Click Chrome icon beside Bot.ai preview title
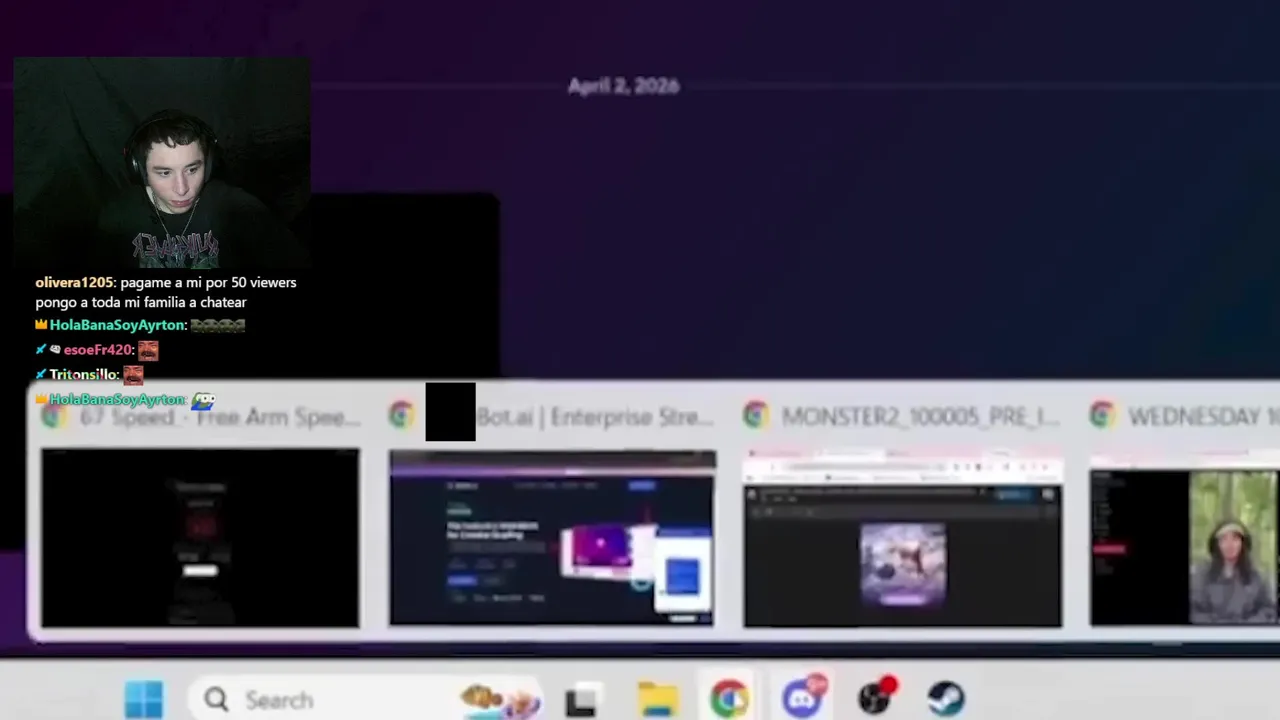Viewport: 1280px width, 720px height. click(x=402, y=416)
